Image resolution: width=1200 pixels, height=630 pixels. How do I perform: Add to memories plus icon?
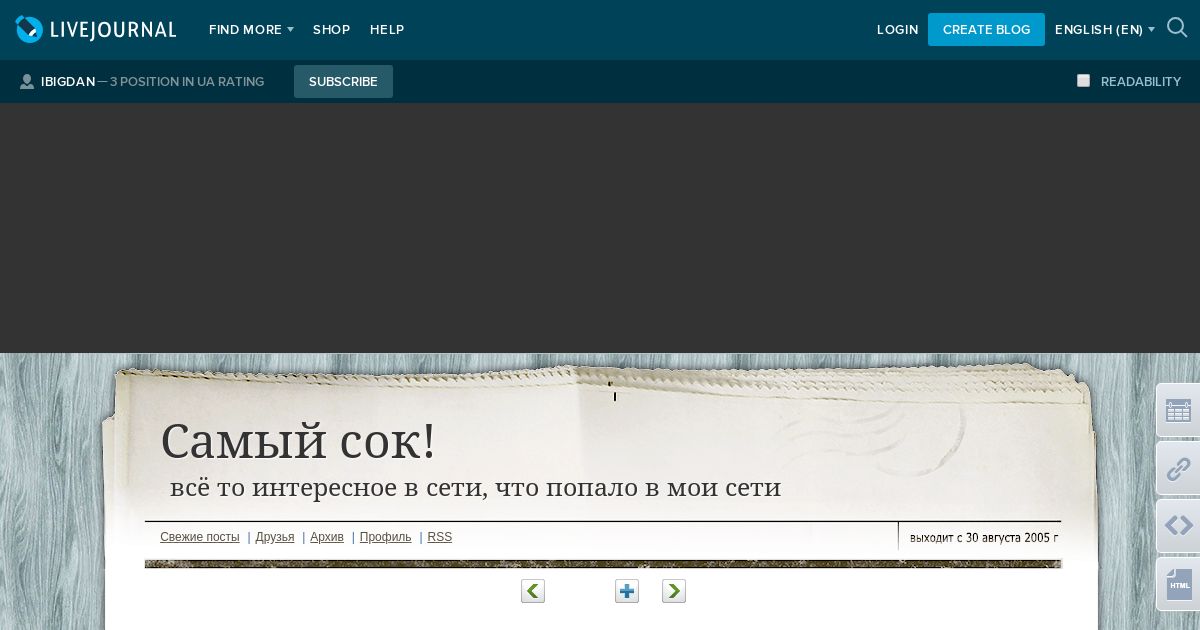(627, 591)
